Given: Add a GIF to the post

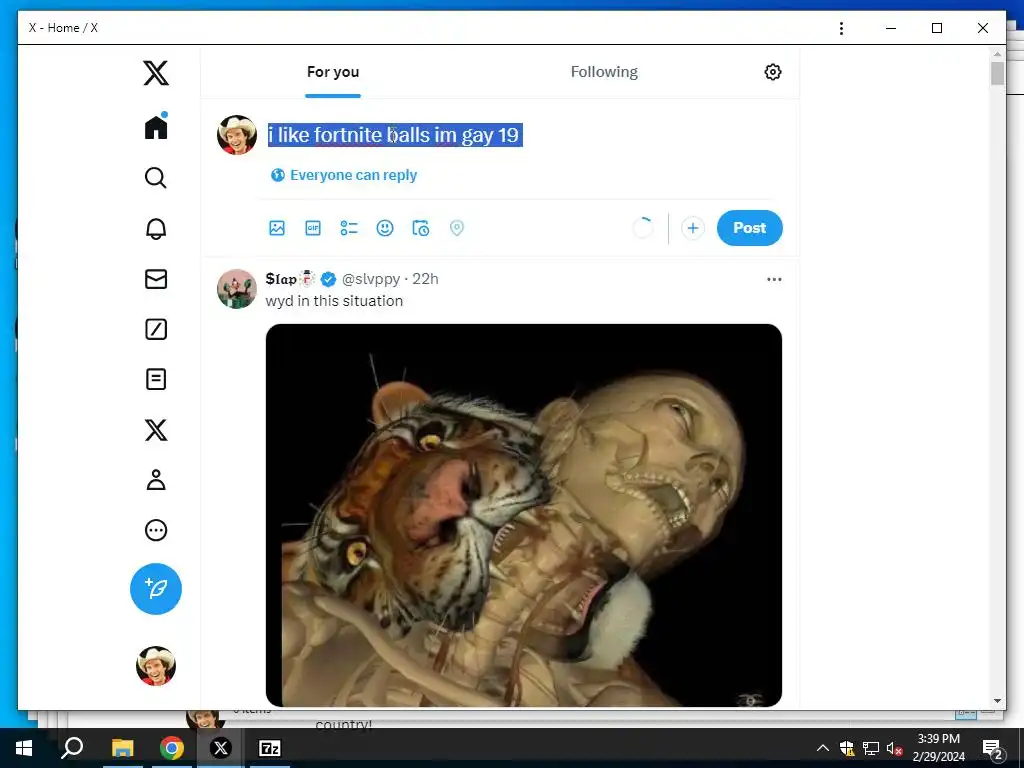Looking at the screenshot, I should point(313,228).
